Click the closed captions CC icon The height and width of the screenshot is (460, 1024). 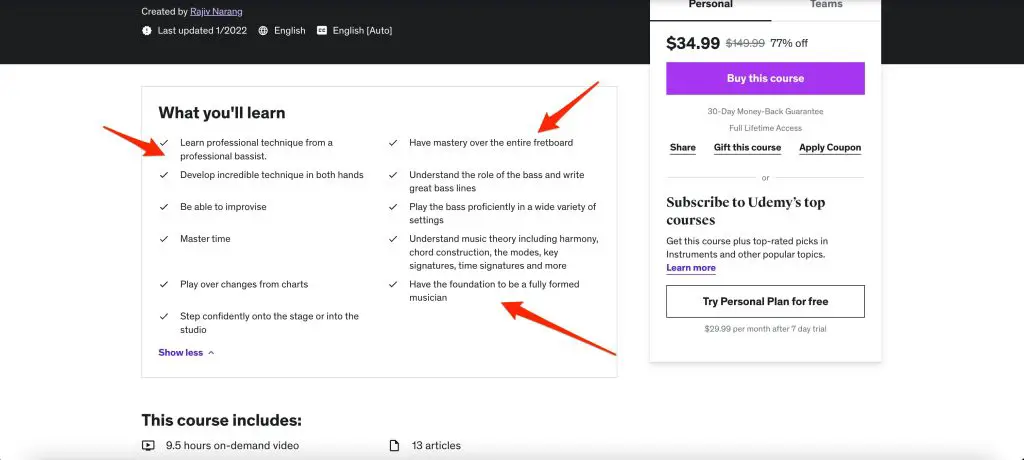coord(322,30)
